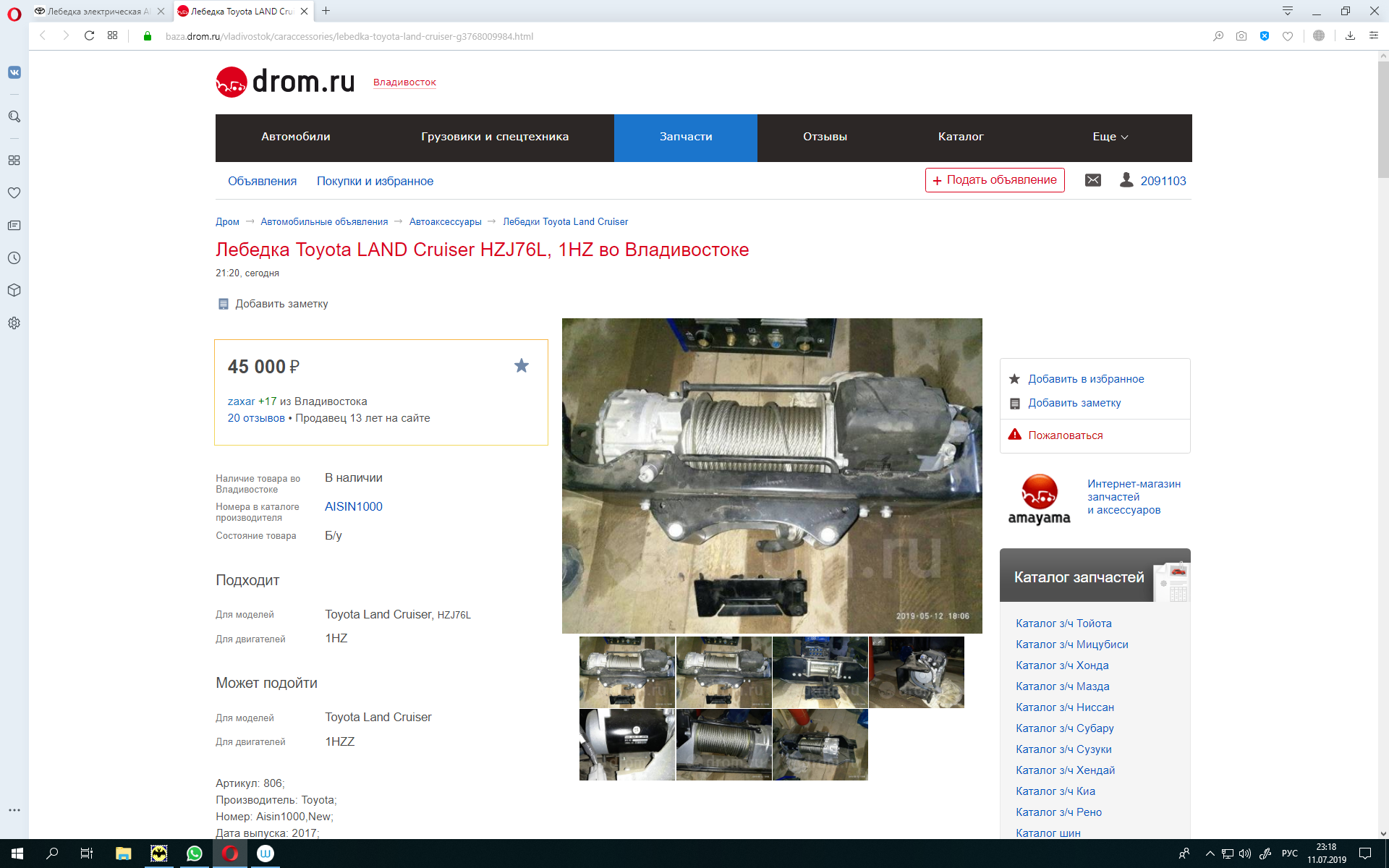This screenshot has height=868, width=1389.
Task: Open the Отзывы section
Action: pyautogui.click(x=825, y=137)
